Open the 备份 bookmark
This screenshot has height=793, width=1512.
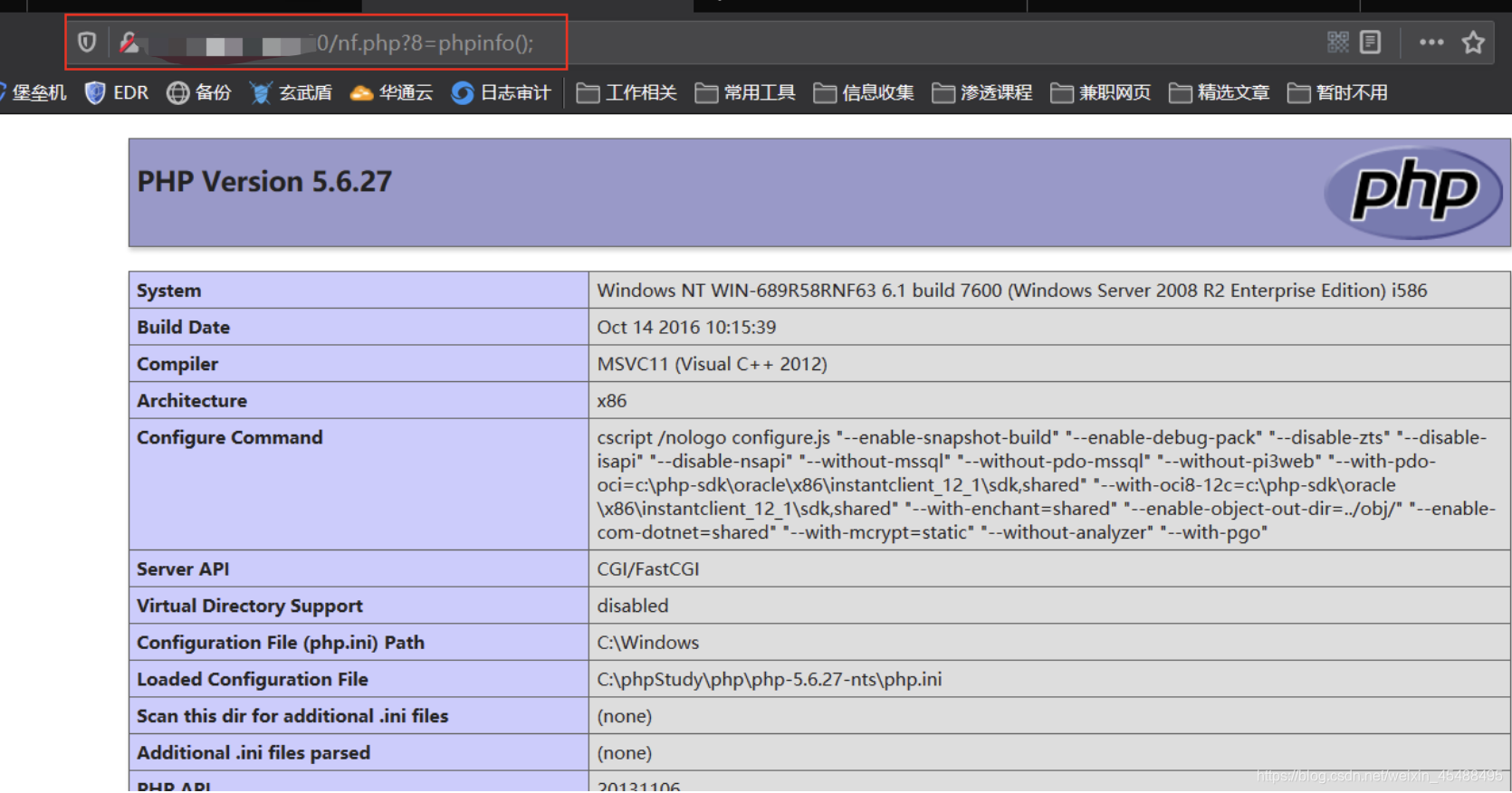[x=199, y=92]
